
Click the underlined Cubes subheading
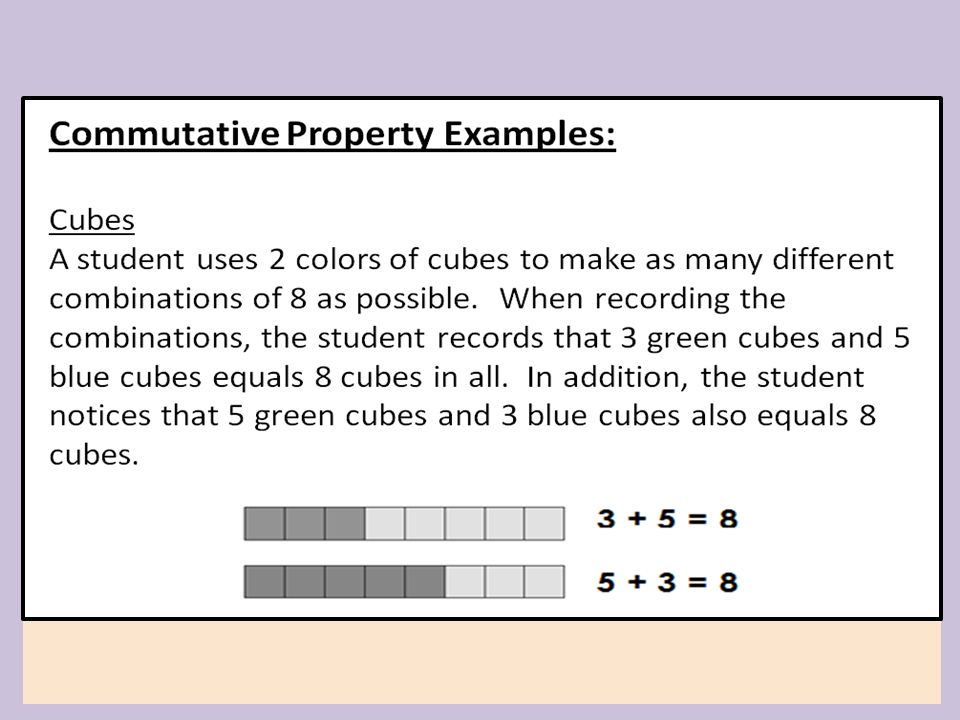(x=92, y=220)
